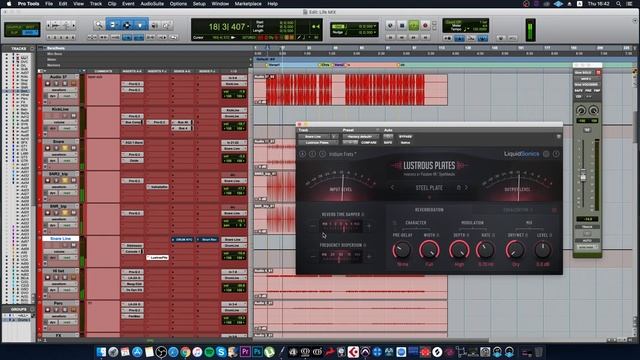Decrease reverb time with minus button
Image resolution: width=640 pixels, height=360 pixels.
[313, 226]
